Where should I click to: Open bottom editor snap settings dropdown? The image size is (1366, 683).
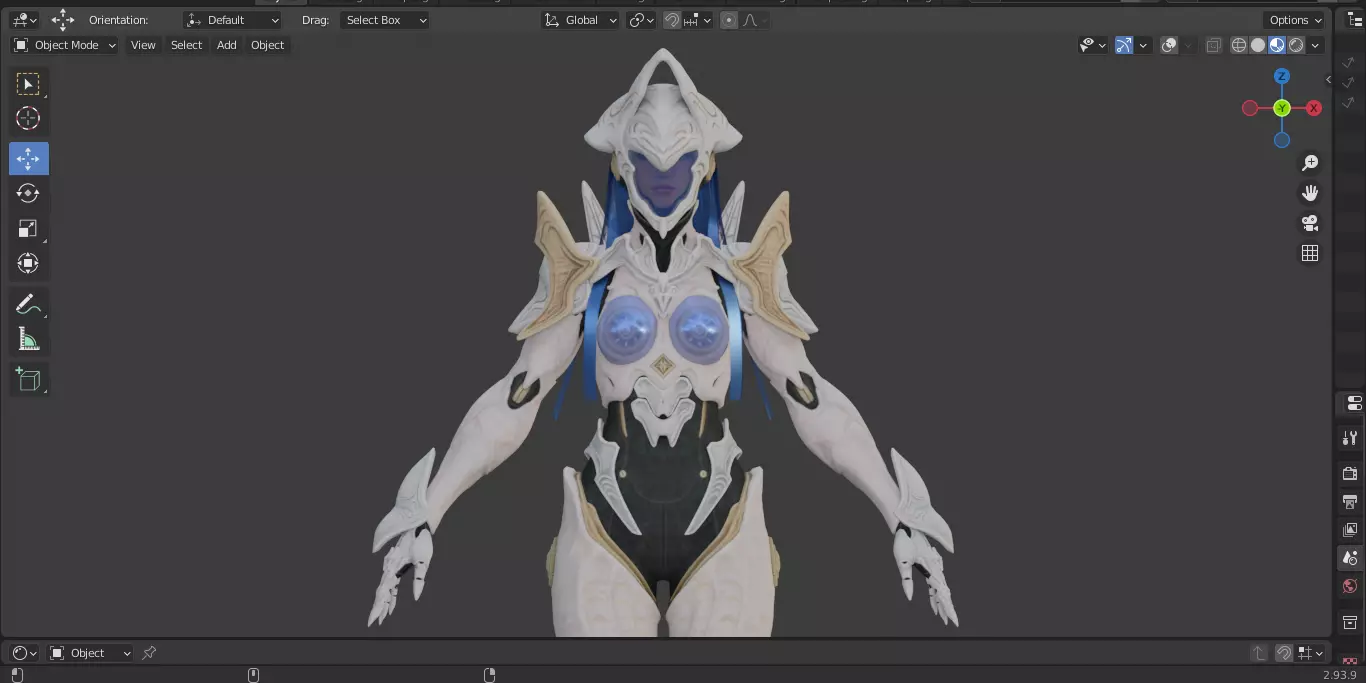1309,653
